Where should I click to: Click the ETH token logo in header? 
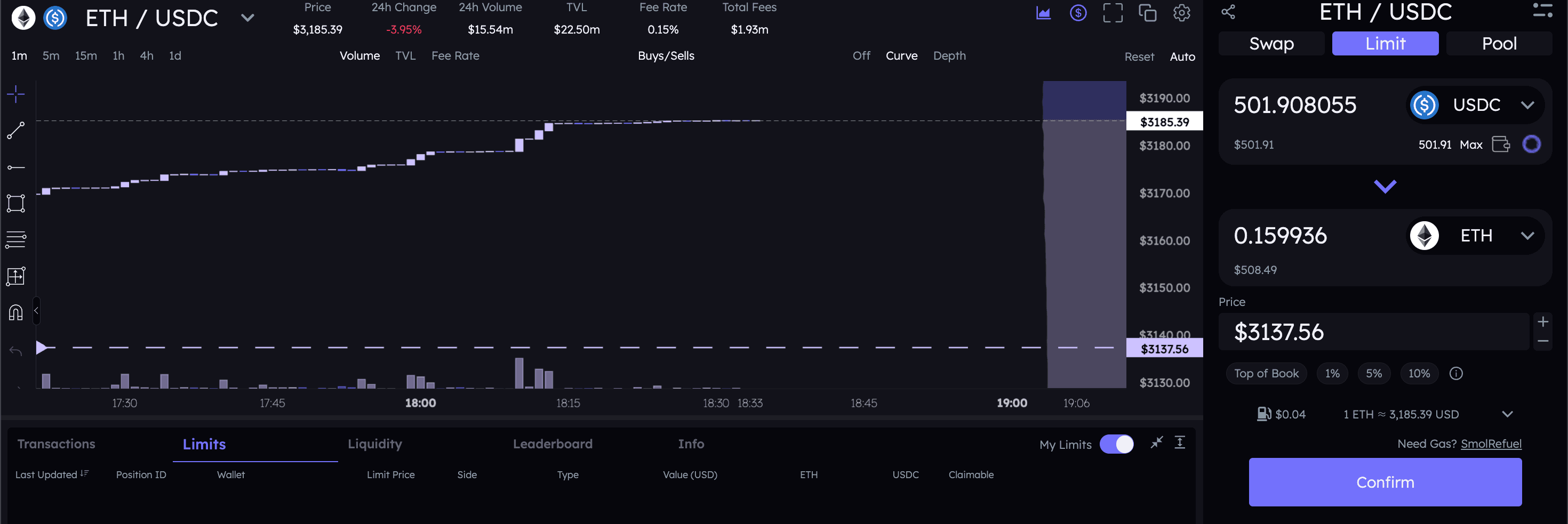click(24, 18)
